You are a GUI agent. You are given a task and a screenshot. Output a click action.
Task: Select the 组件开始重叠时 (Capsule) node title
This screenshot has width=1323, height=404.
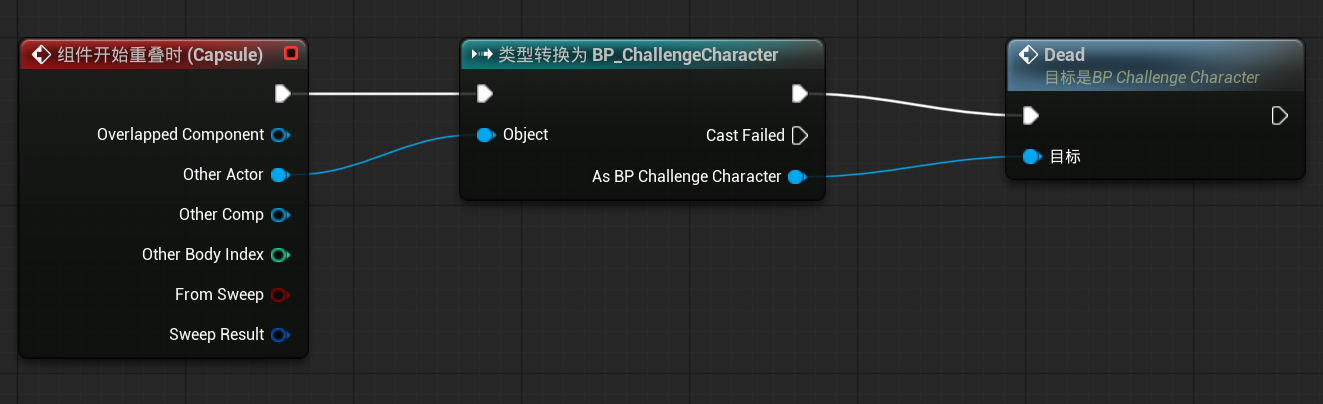click(160, 55)
